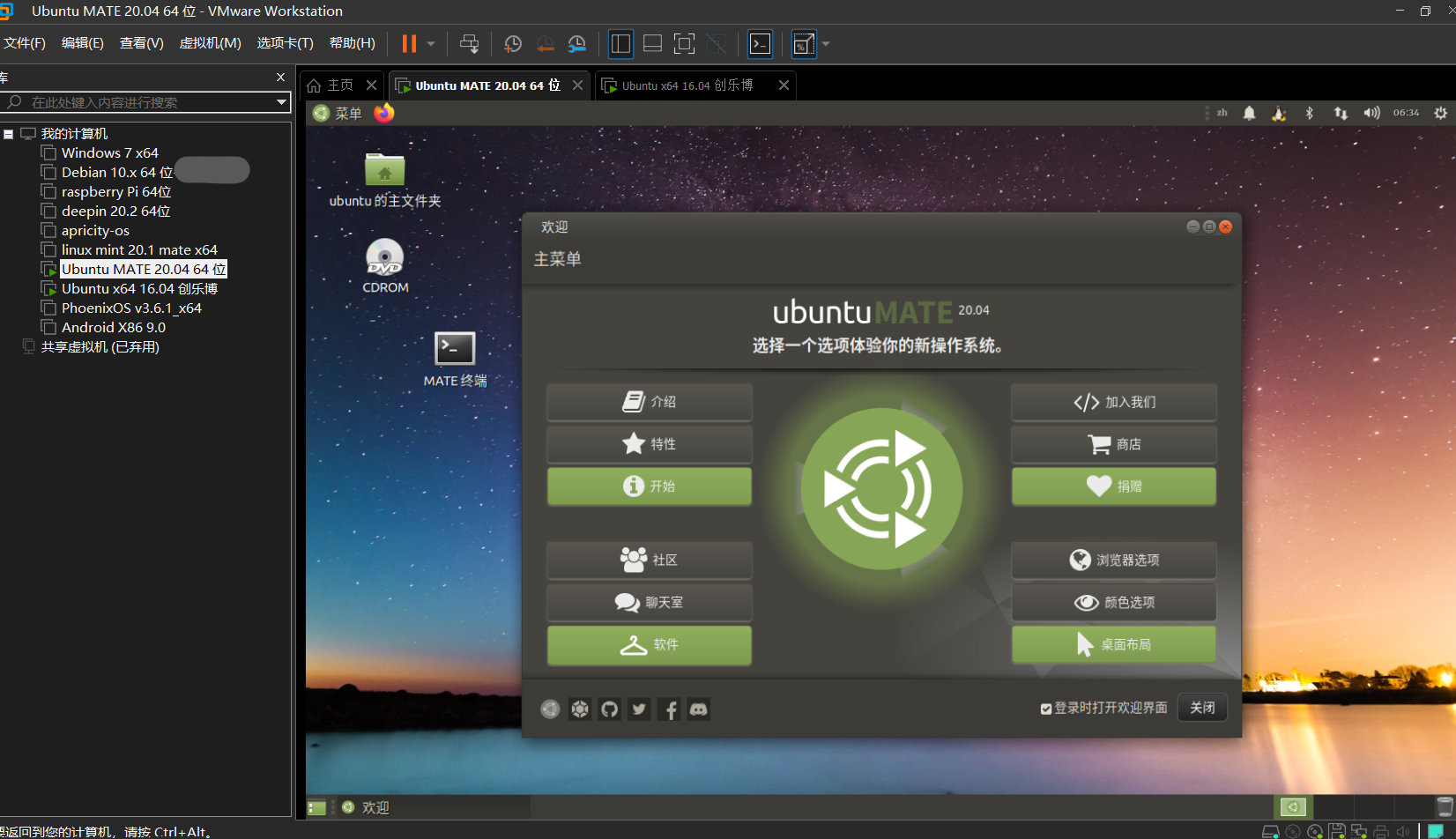Screen dimensions: 1456x839
Task: Enter full screen mode via toolbar icon
Action: click(684, 44)
